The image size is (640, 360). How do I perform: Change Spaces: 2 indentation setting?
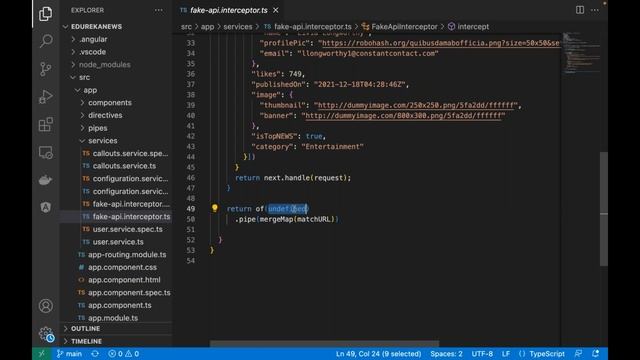coord(446,354)
